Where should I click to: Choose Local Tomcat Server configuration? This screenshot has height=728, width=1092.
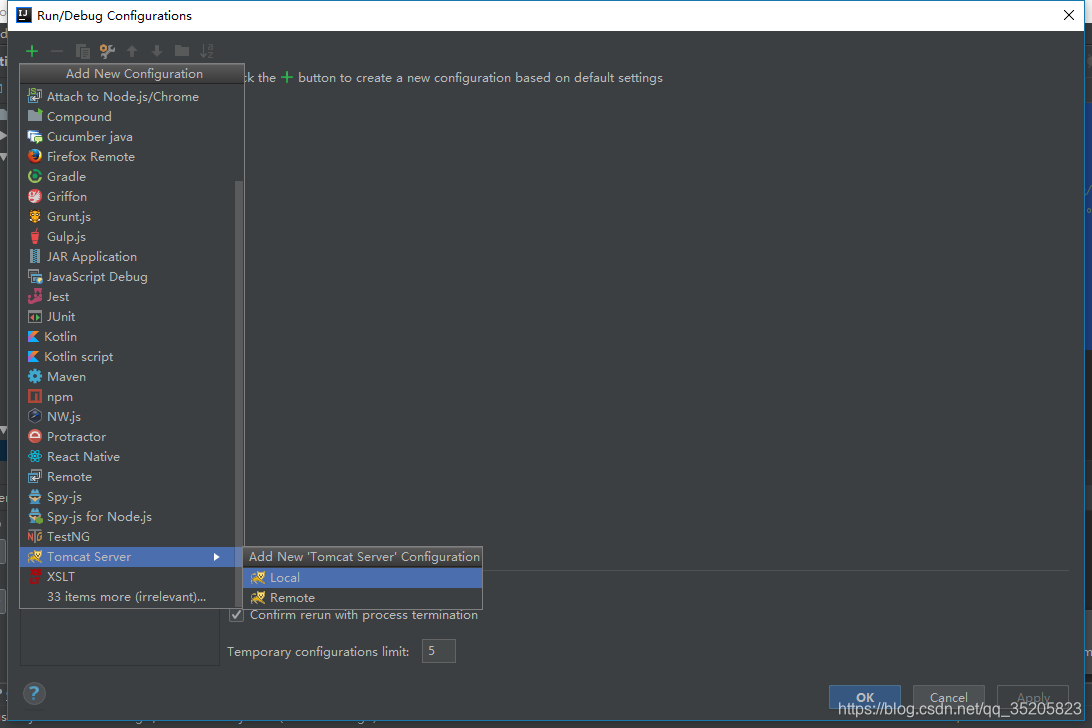(x=362, y=578)
